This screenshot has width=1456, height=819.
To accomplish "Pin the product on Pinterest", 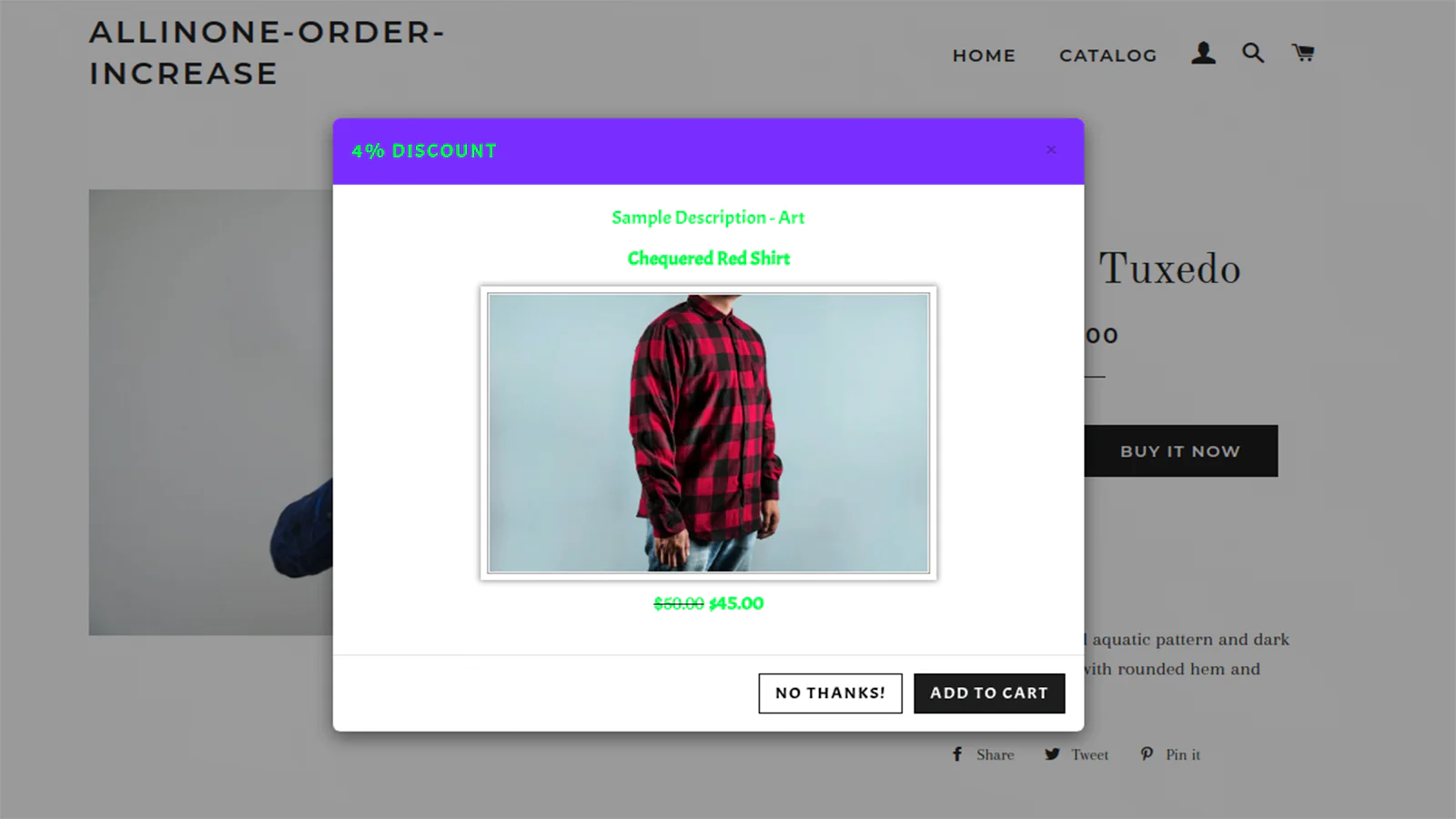I will coord(1170,754).
